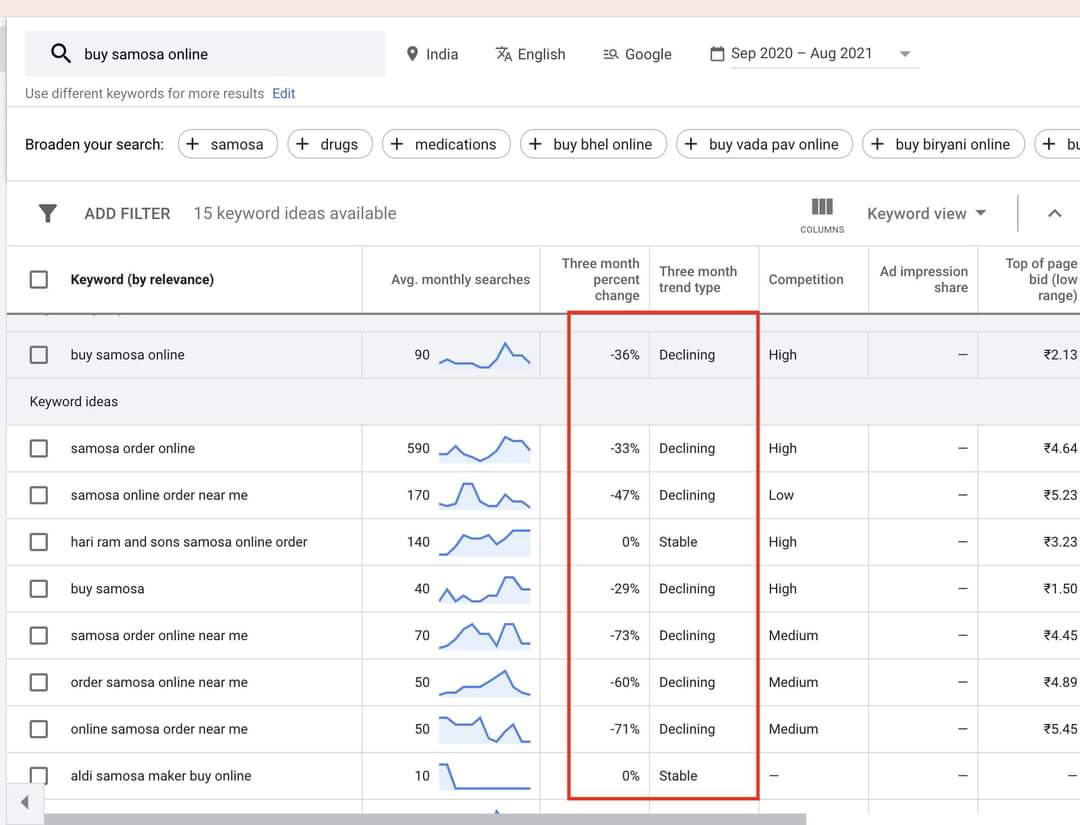
Task: Check the buy samosa row checkbox
Action: tap(39, 589)
